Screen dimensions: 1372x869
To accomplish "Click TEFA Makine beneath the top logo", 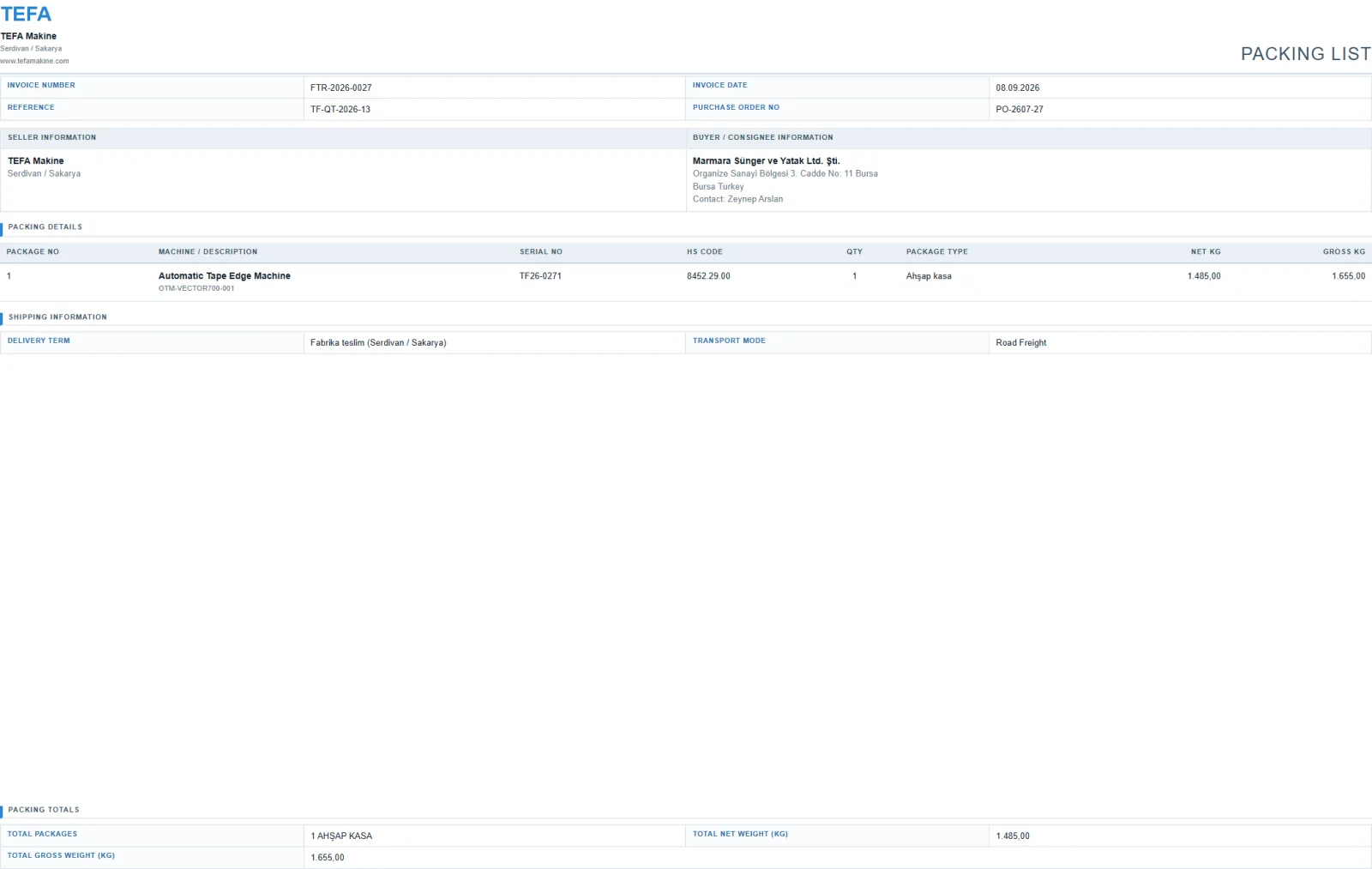I will click(28, 36).
